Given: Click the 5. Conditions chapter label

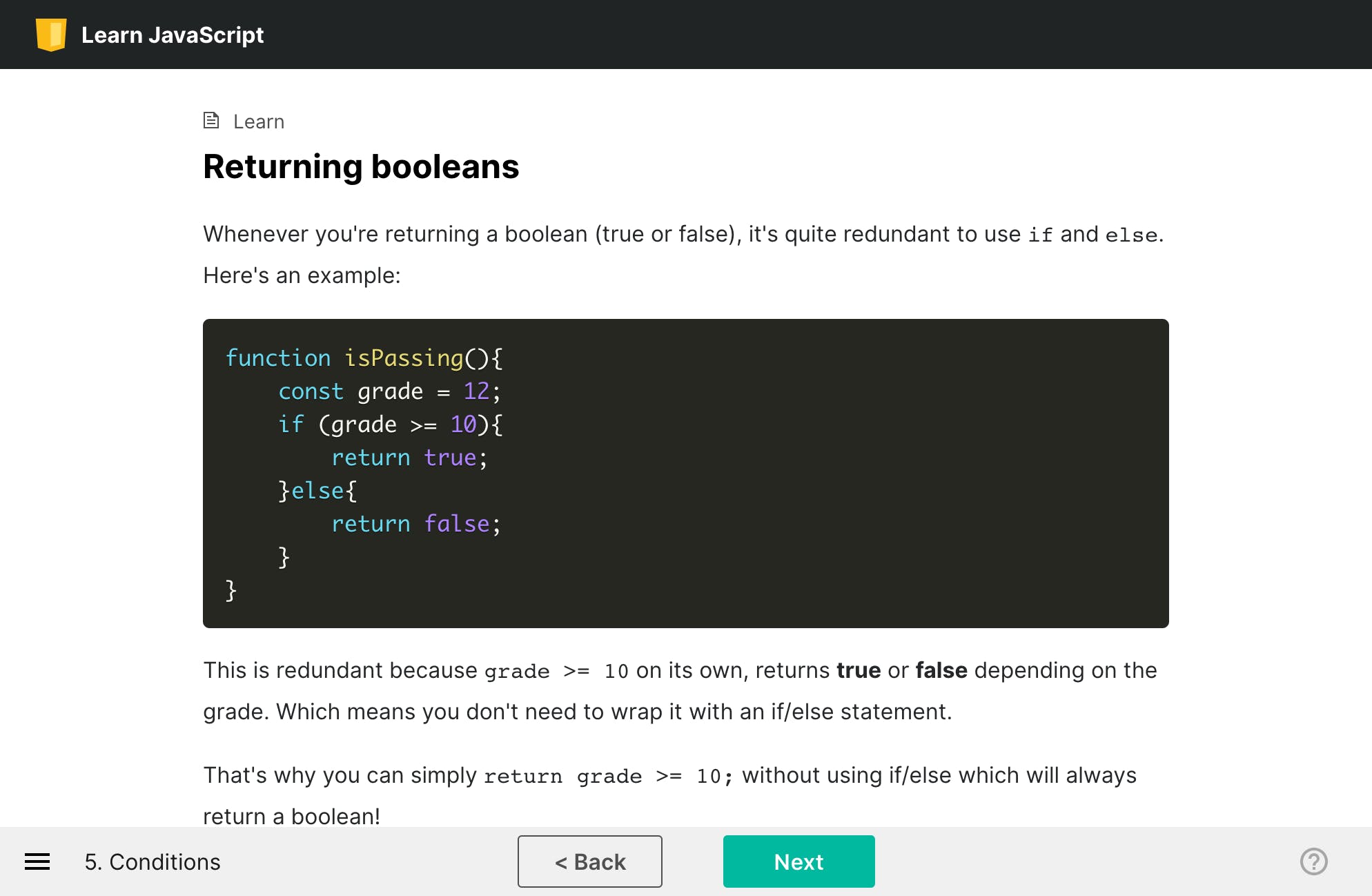Looking at the screenshot, I should 153,861.
